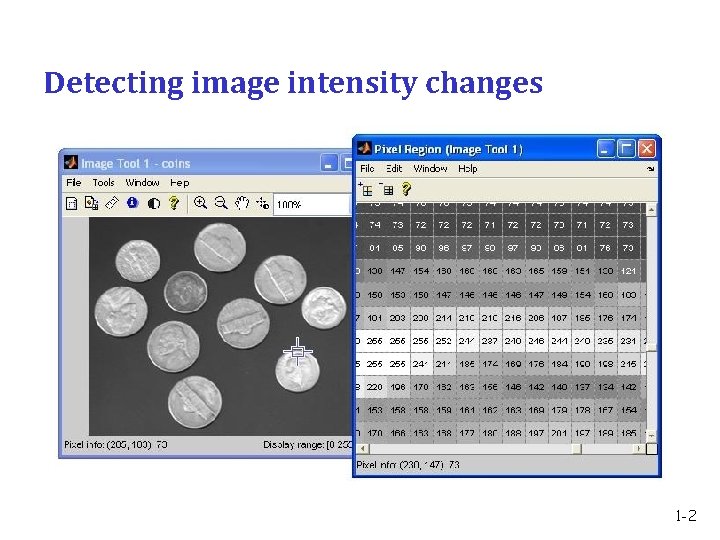720x540 pixels.
Task: Click Pixel Region vertical scrollbar up arrow
Action: pyautogui.click(x=651, y=210)
